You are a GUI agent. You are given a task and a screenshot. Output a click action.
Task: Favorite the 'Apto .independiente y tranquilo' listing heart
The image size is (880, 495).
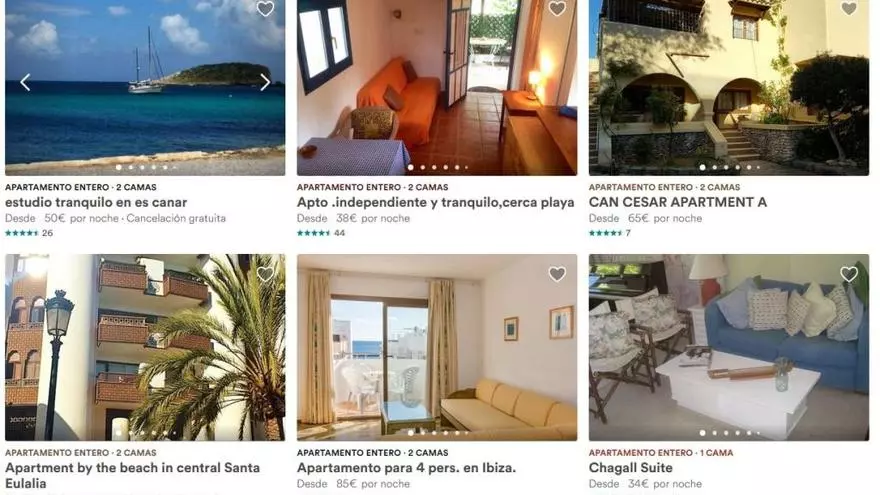pos(557,8)
